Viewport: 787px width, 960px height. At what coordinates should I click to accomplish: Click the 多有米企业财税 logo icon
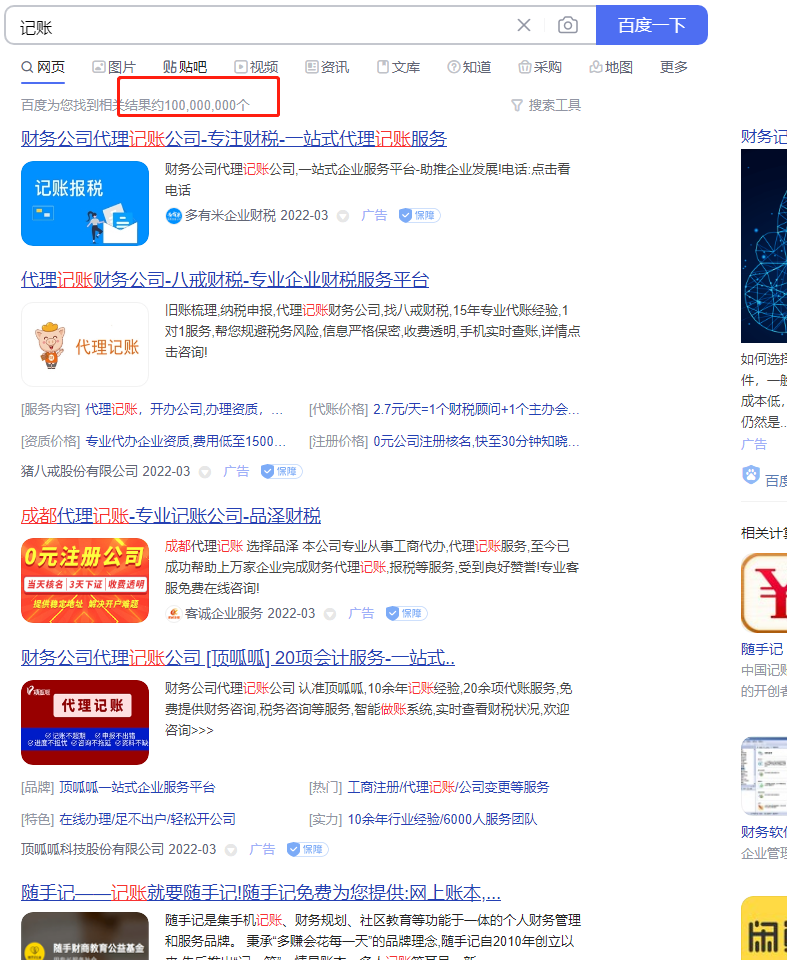[x=173, y=216]
